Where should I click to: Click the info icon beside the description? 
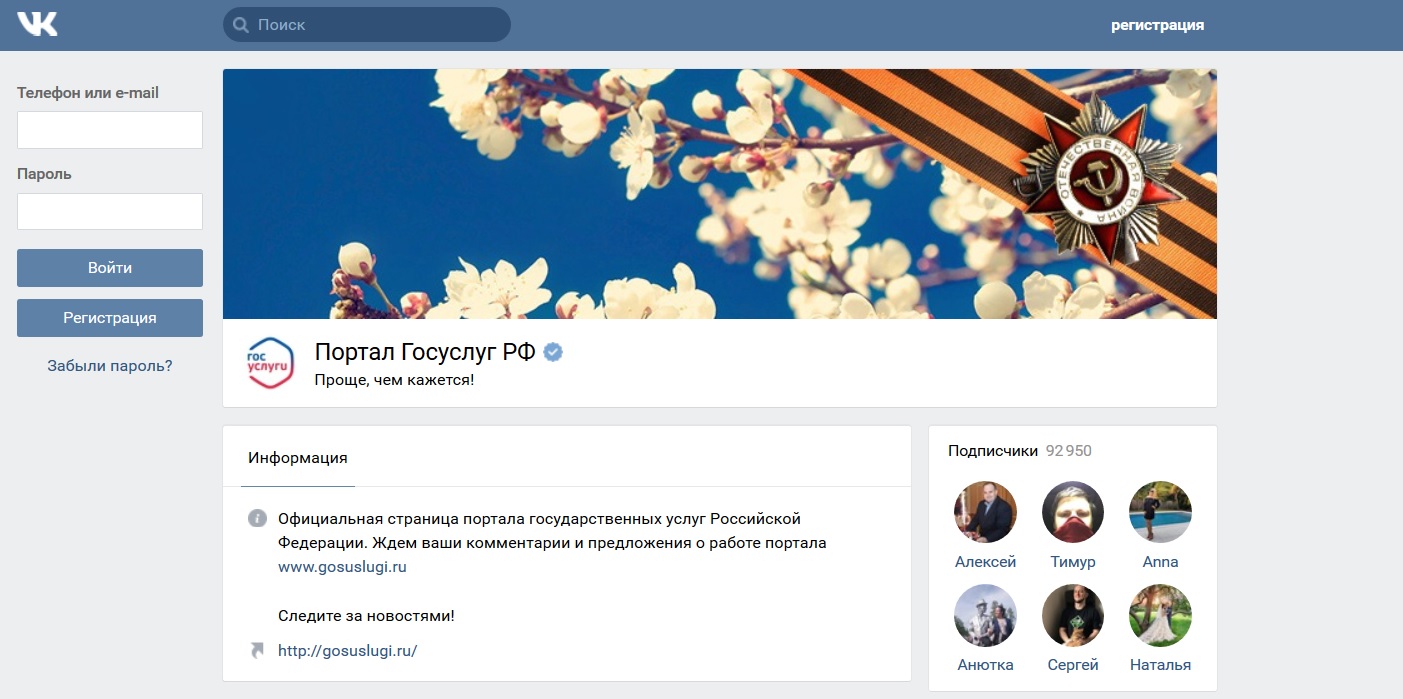click(x=258, y=519)
